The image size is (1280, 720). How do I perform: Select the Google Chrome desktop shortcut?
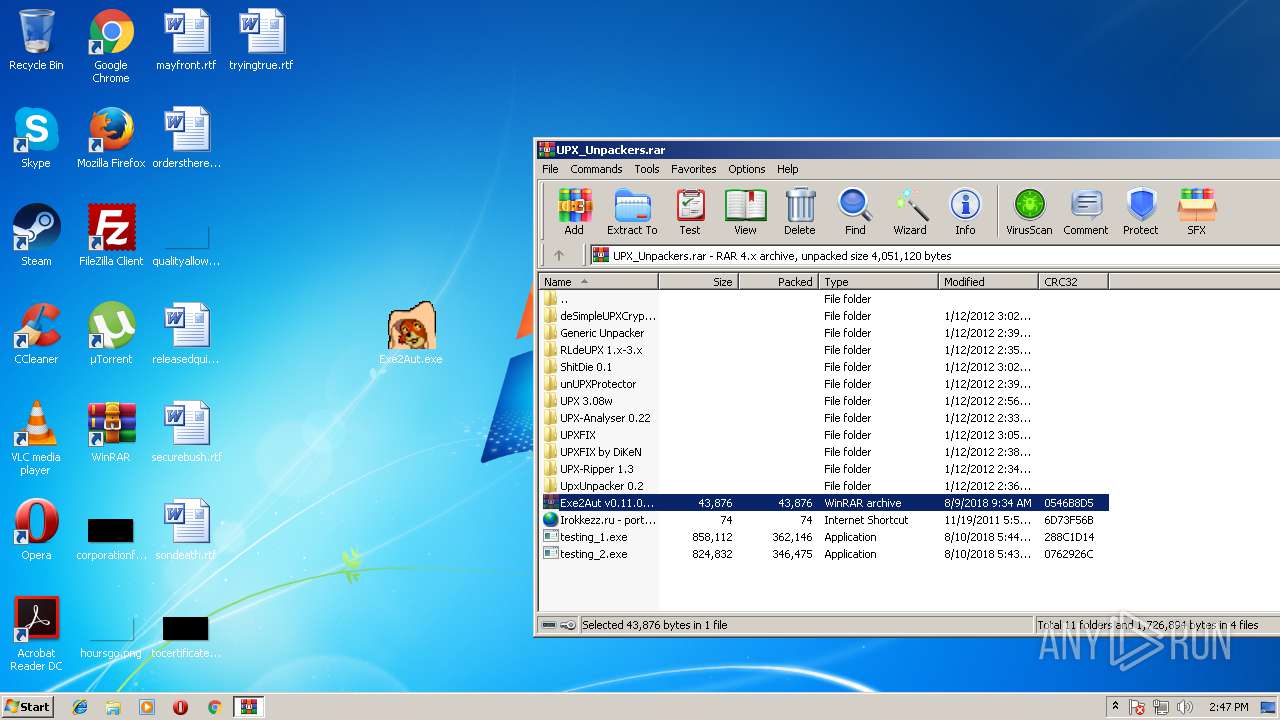[111, 46]
